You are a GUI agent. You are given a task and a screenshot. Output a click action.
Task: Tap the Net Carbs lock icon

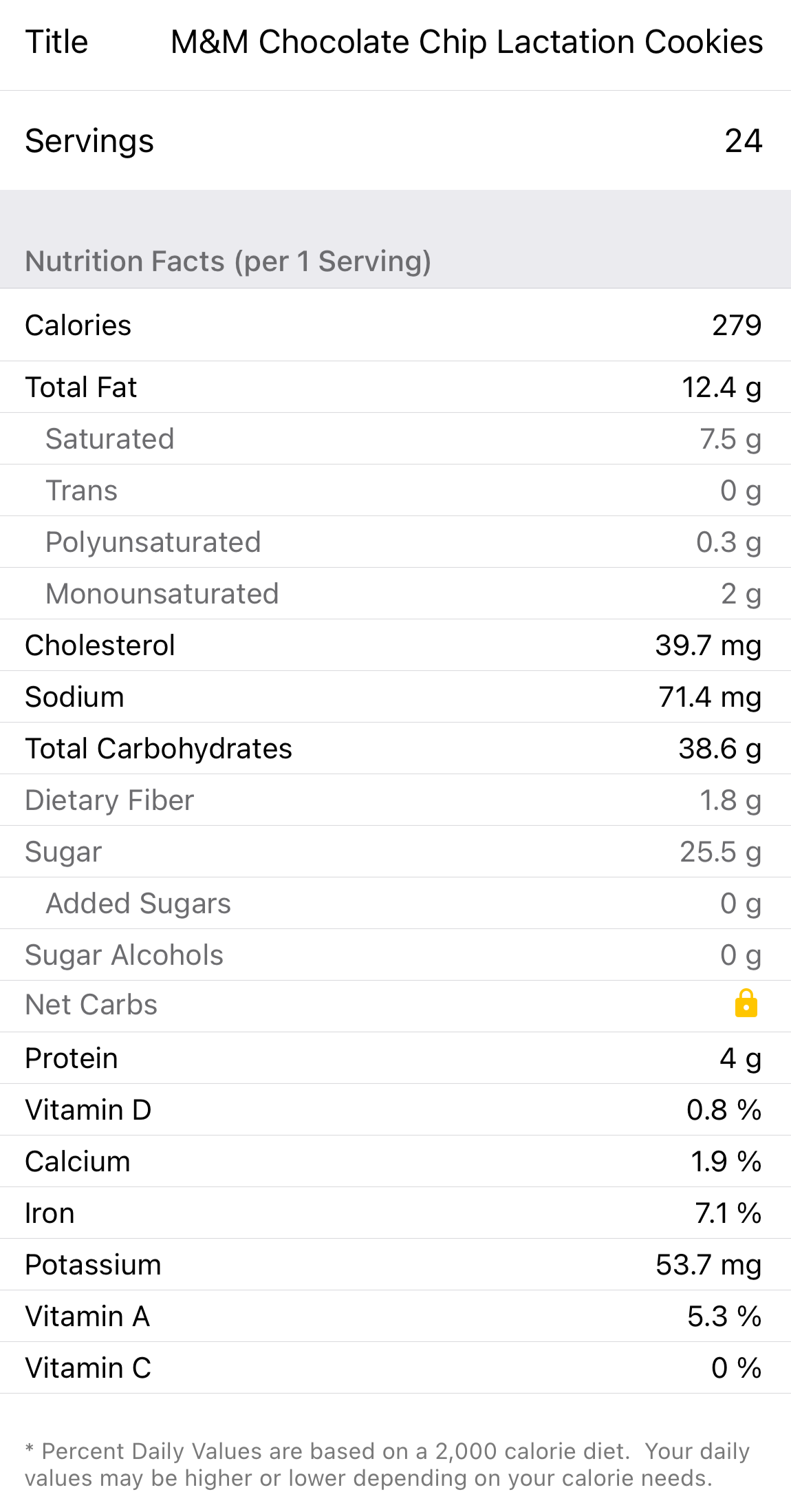746,1003
